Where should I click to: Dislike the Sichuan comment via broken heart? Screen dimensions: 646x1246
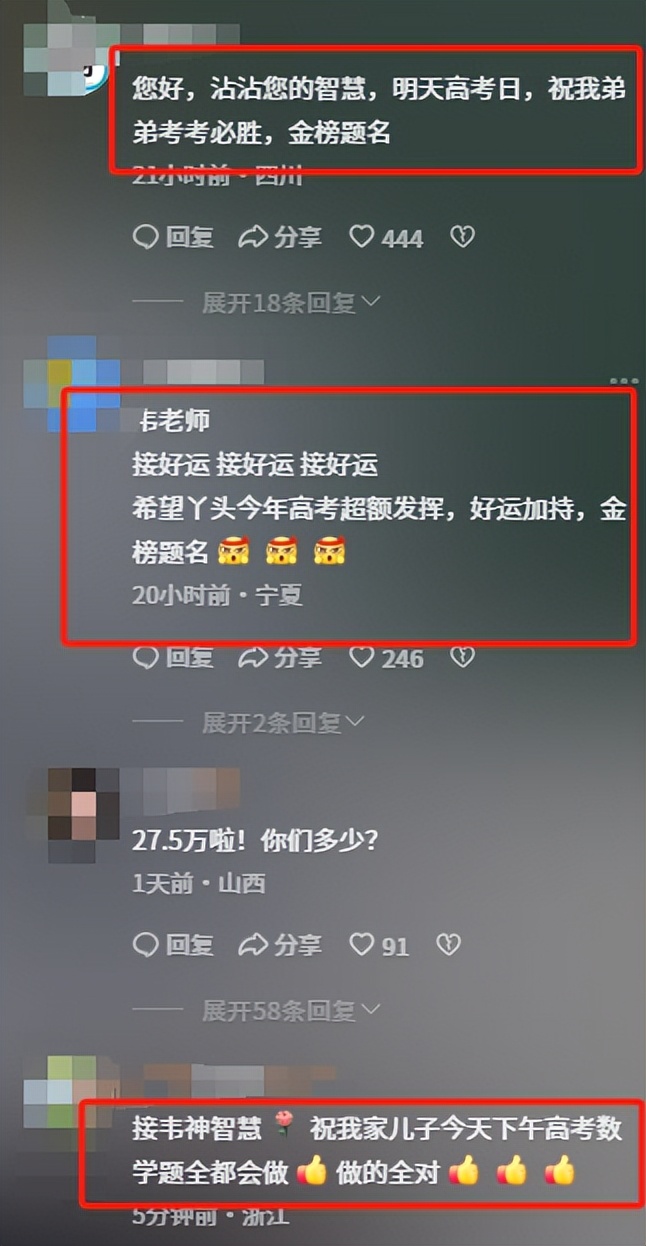click(x=461, y=237)
